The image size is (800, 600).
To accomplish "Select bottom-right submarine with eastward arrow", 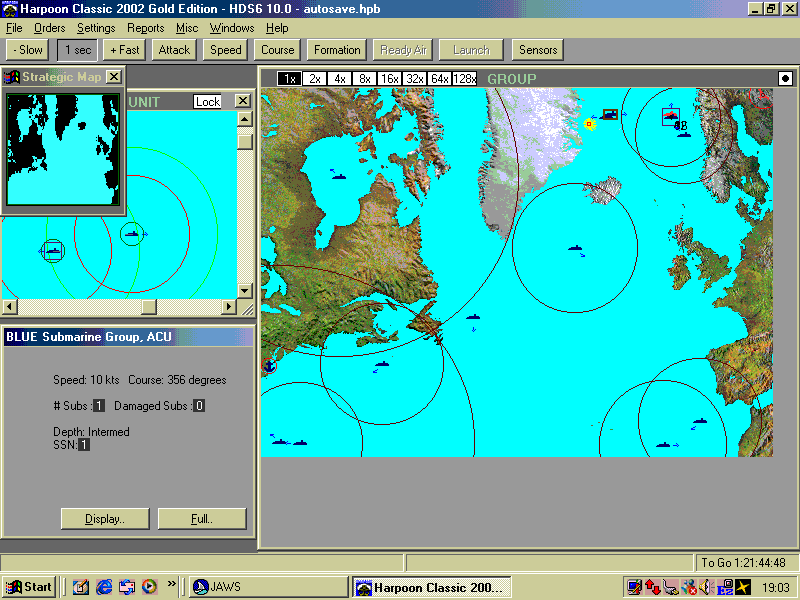I will pos(663,445).
